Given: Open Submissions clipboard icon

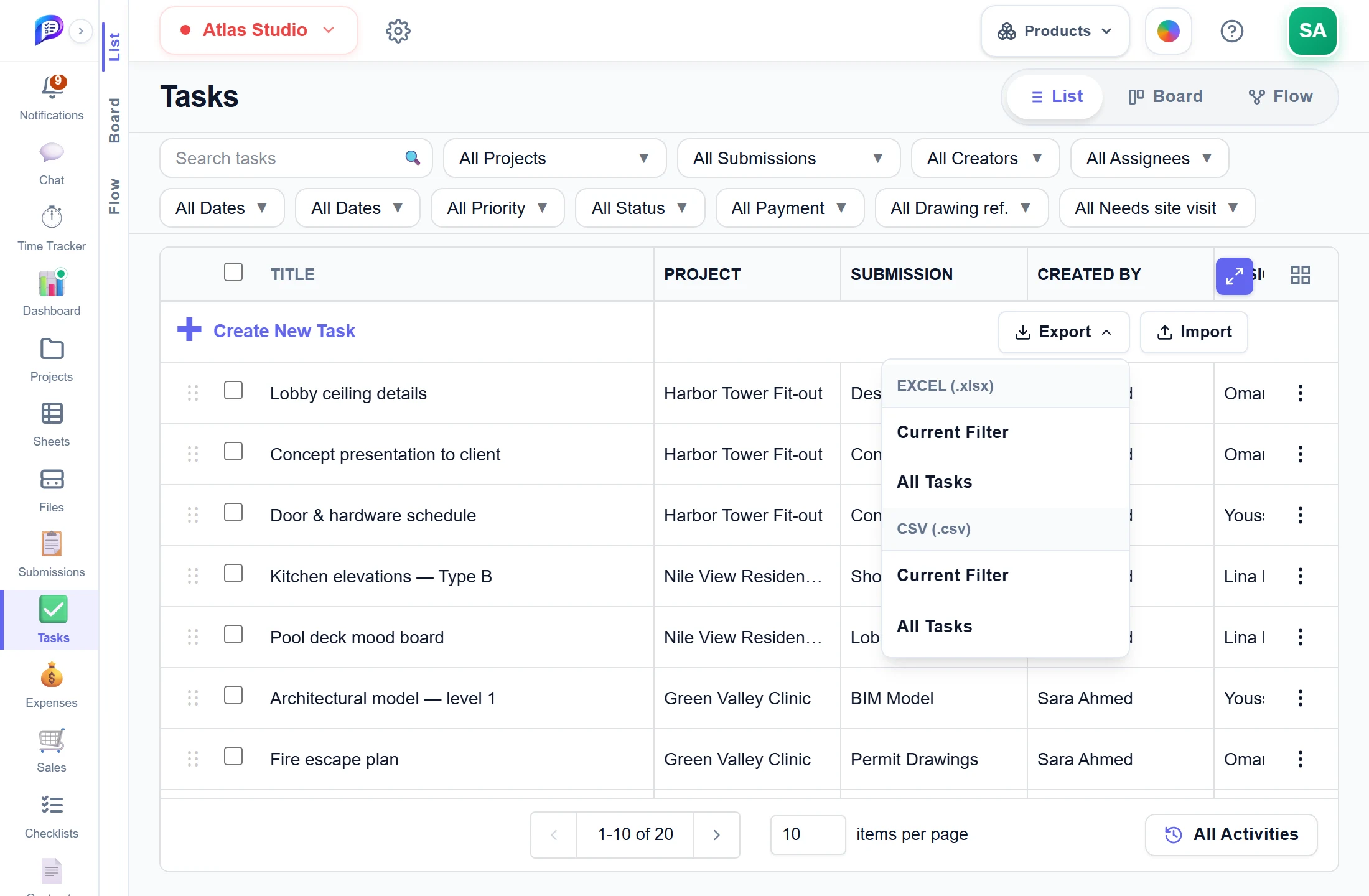Looking at the screenshot, I should click(52, 544).
